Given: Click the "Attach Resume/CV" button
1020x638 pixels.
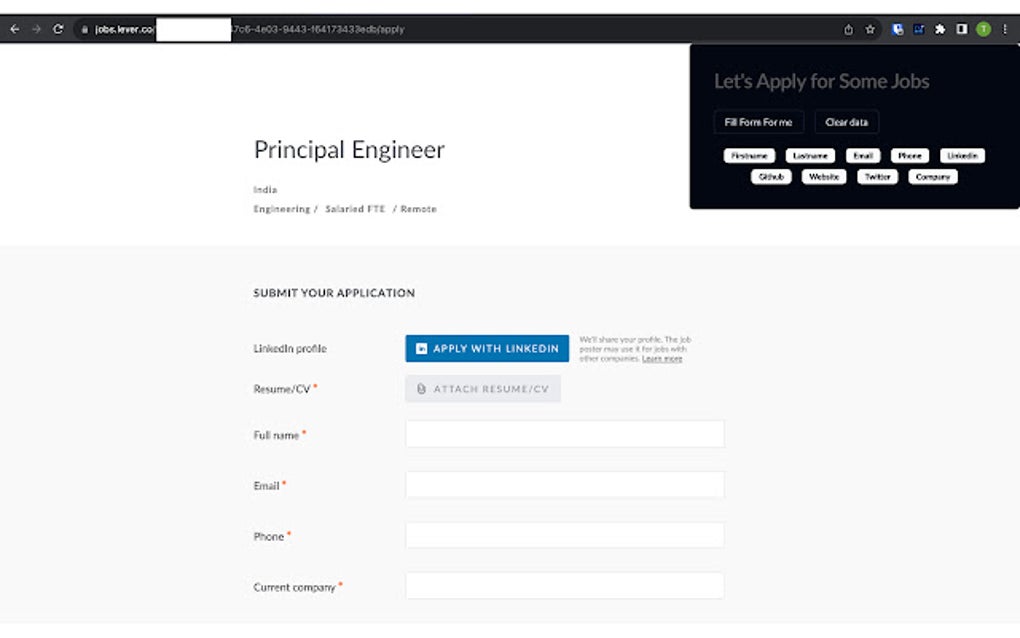Looking at the screenshot, I should tap(483, 388).
